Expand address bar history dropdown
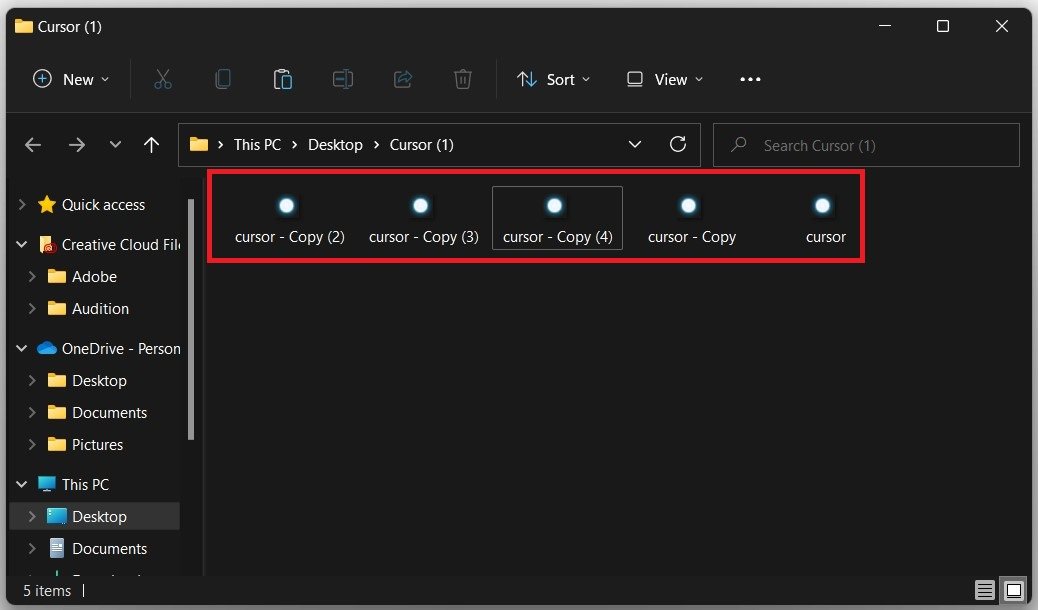1038x610 pixels. pos(634,144)
